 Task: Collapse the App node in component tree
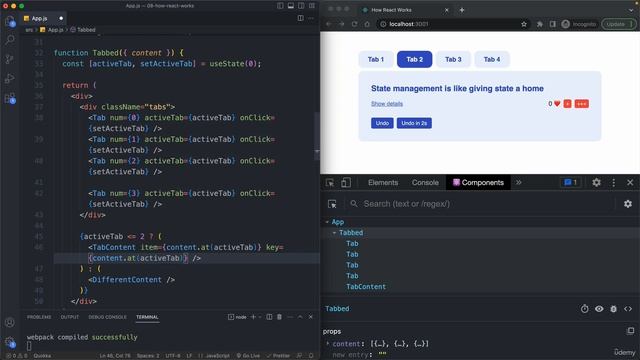[327, 222]
